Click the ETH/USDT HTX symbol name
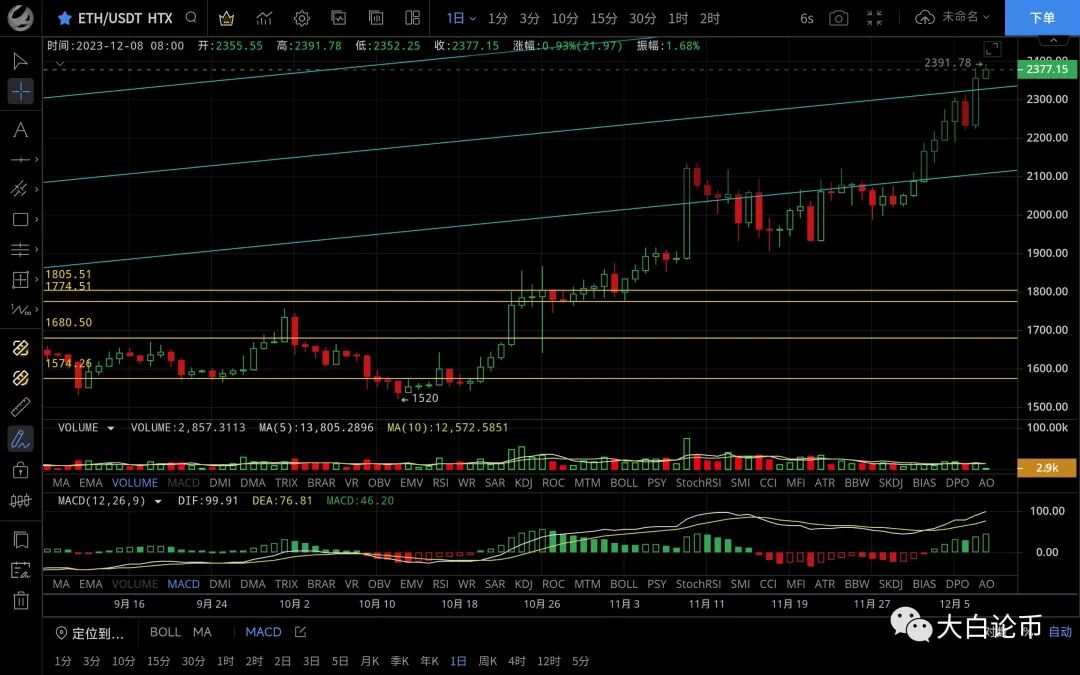 [x=125, y=19]
